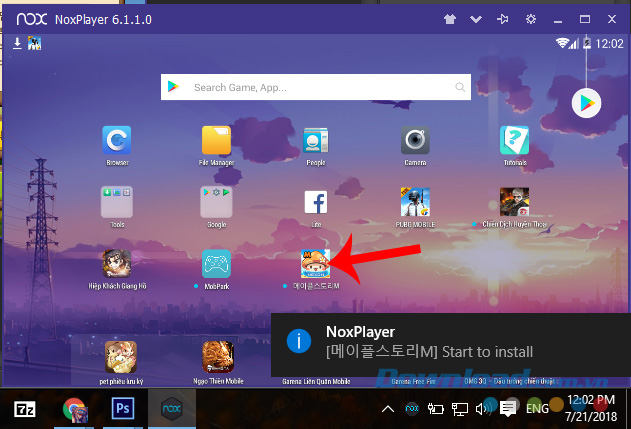The width and height of the screenshot is (631, 429).
Task: Open the Tools folder
Action: (117, 202)
